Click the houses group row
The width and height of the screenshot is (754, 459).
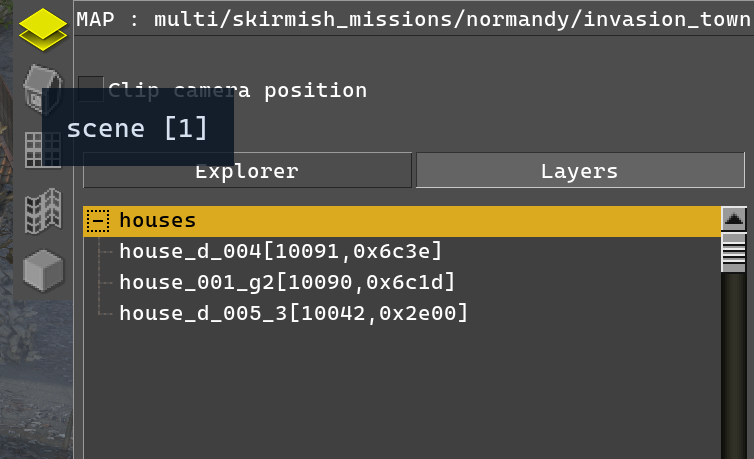pyautogui.click(x=402, y=221)
